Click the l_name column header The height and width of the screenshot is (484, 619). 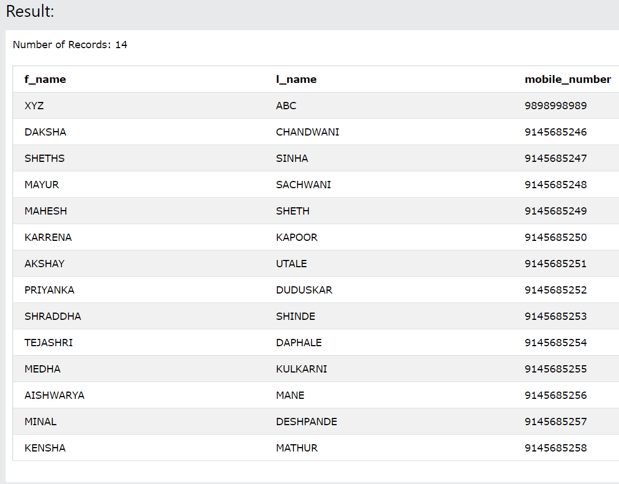click(296, 79)
